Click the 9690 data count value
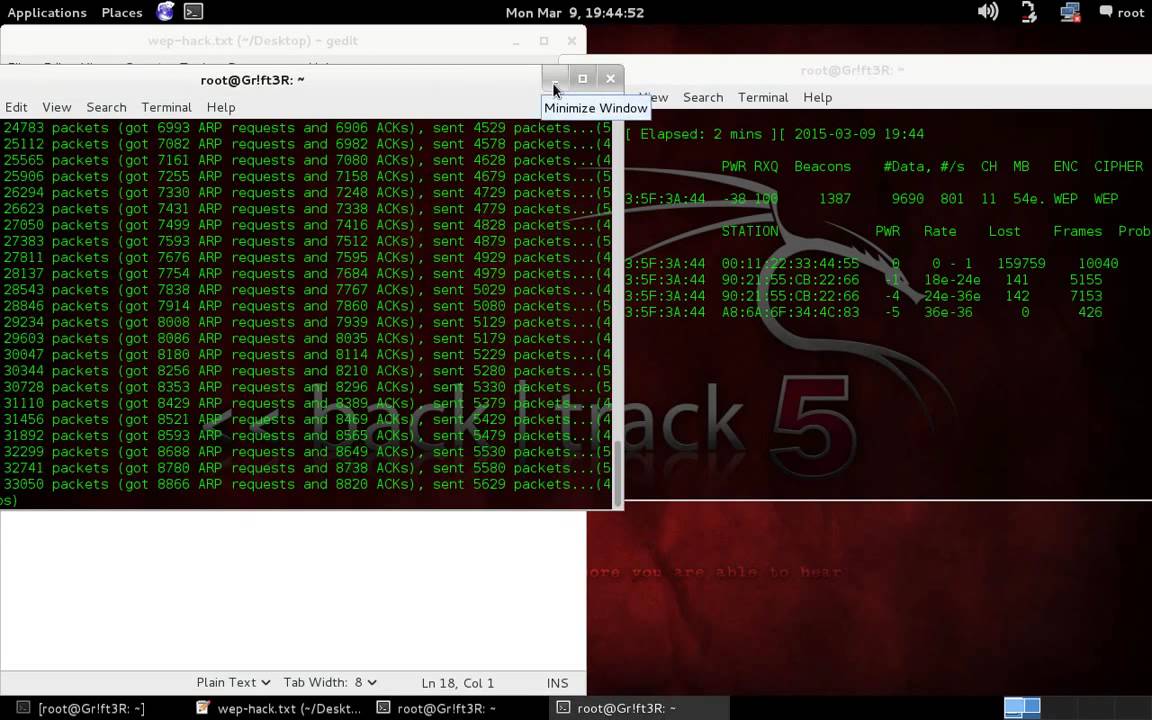This screenshot has width=1152, height=720. (x=907, y=198)
